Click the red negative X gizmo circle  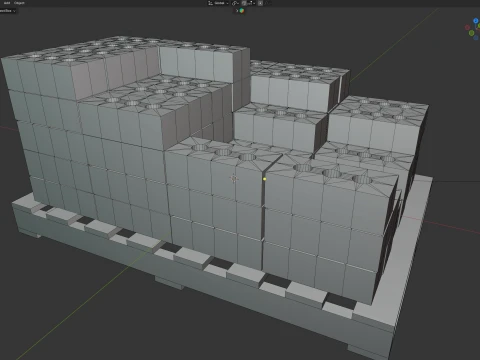pos(467,27)
